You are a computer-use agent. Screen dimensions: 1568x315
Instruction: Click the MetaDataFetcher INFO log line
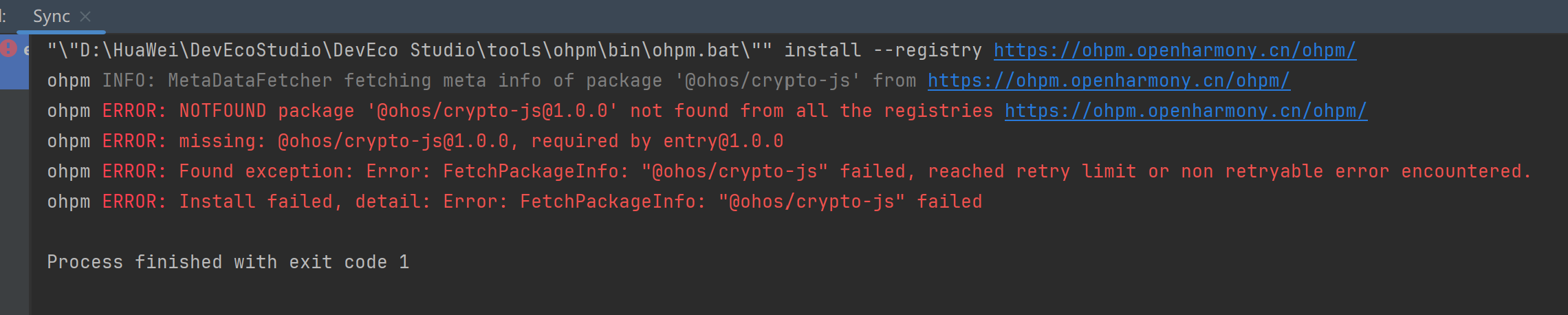click(x=668, y=80)
